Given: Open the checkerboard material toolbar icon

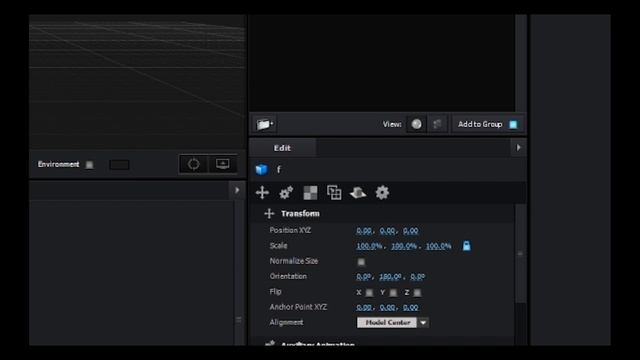Looking at the screenshot, I should click(x=310, y=193).
